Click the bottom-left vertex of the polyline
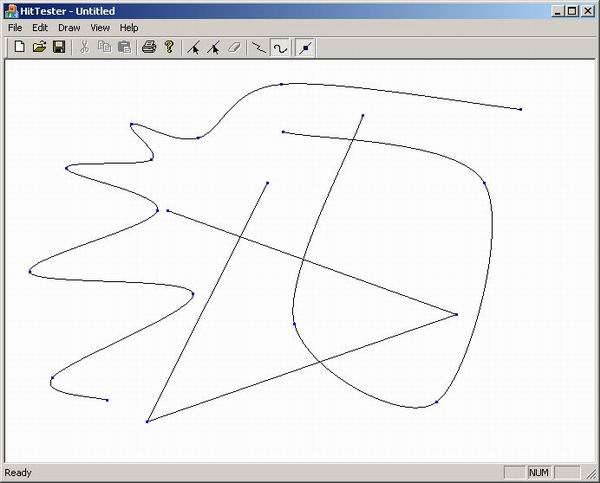Viewport: 600px width, 483px height. point(147,421)
